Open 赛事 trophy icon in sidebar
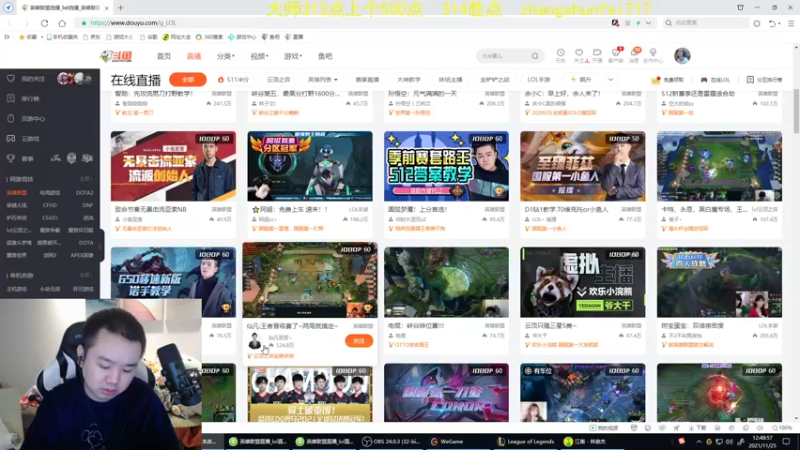800x450 pixels. [x=11, y=159]
